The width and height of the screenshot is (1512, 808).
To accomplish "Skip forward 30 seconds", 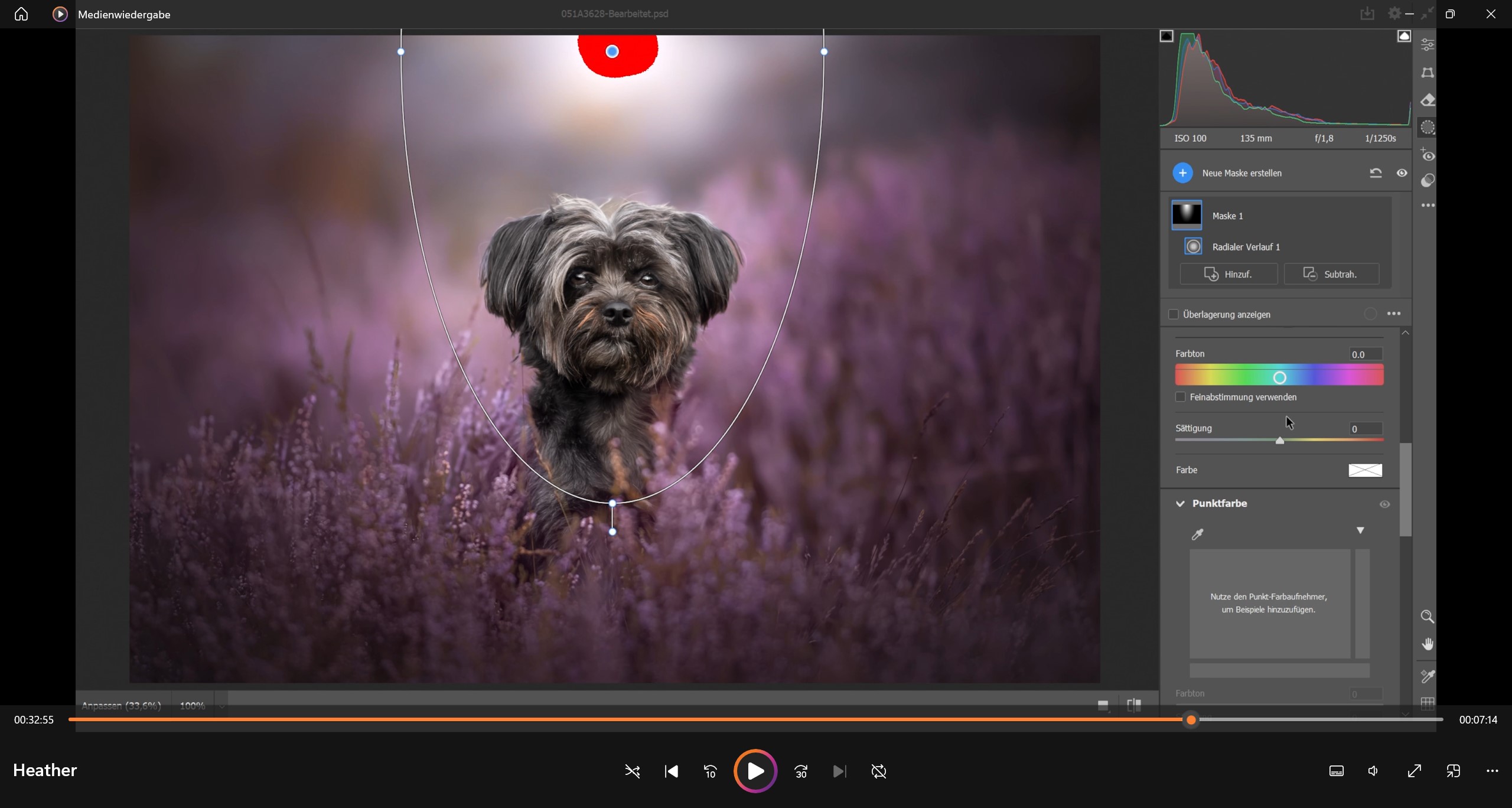I will click(x=801, y=771).
